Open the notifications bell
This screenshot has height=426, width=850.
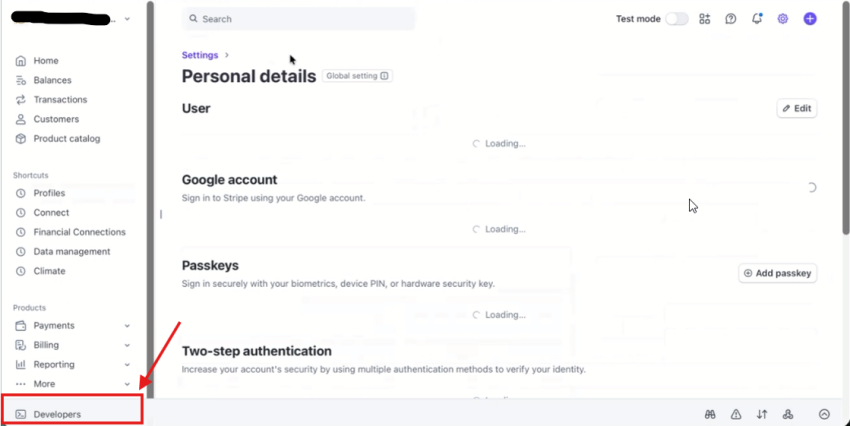(757, 19)
